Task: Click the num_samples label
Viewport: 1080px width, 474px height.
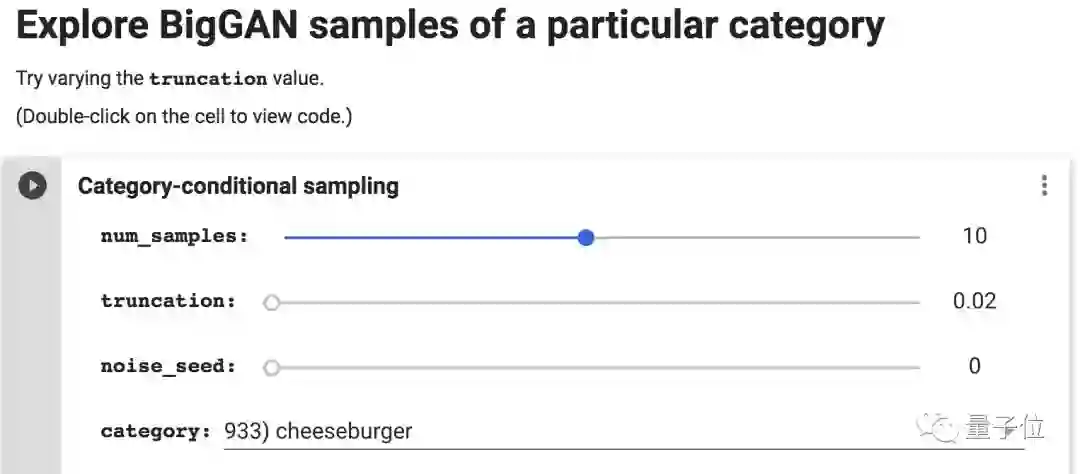Action: 174,237
